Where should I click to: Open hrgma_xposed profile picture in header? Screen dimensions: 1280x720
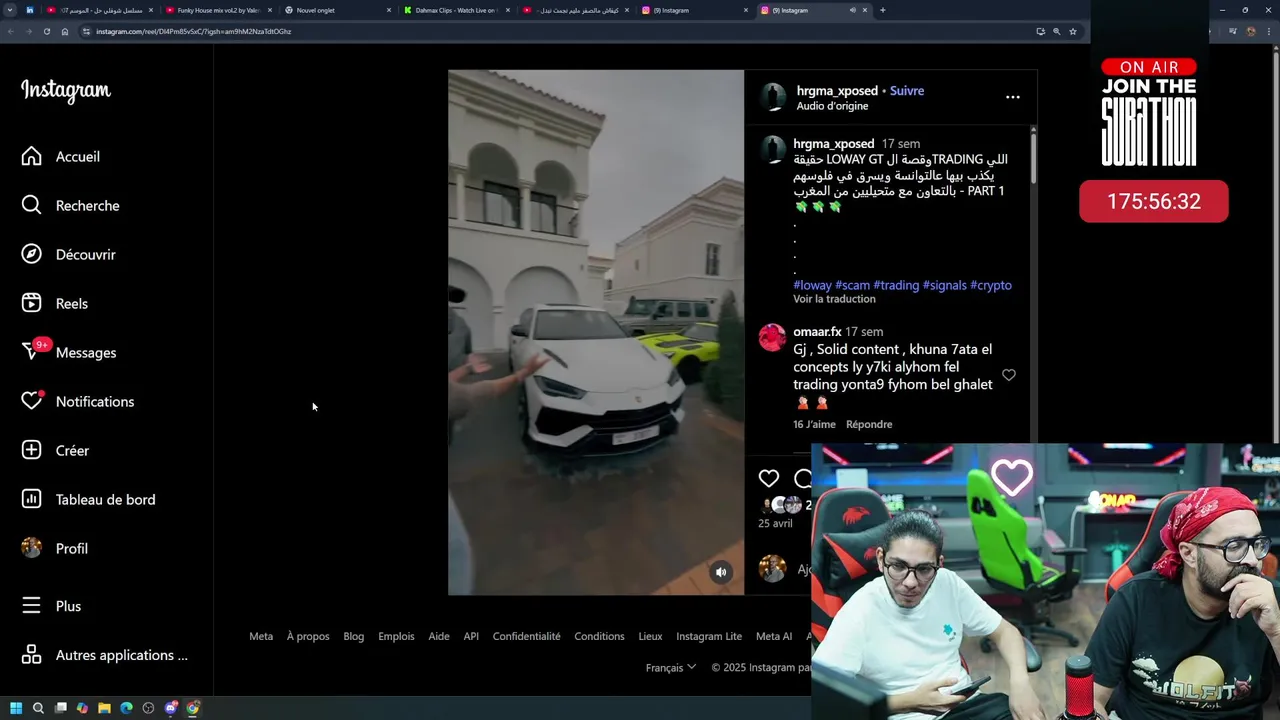[773, 97]
